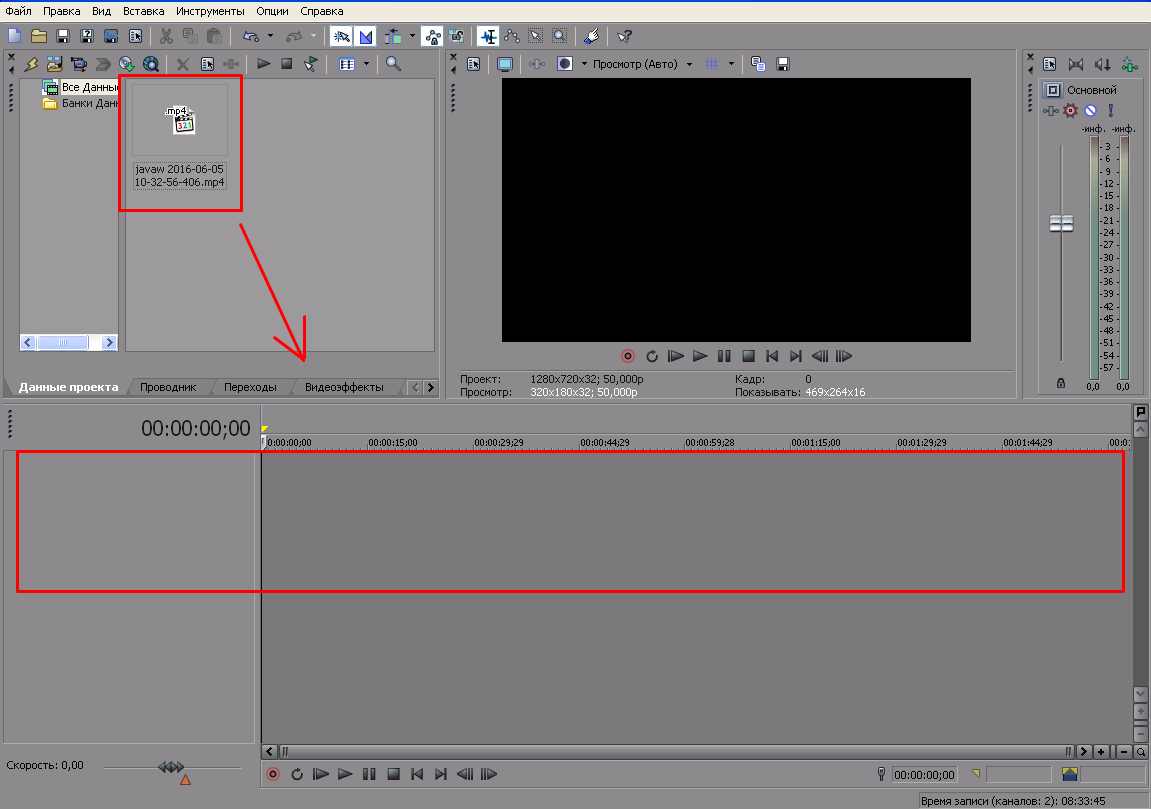Click Downmix Output icon in master bus

(1076, 65)
